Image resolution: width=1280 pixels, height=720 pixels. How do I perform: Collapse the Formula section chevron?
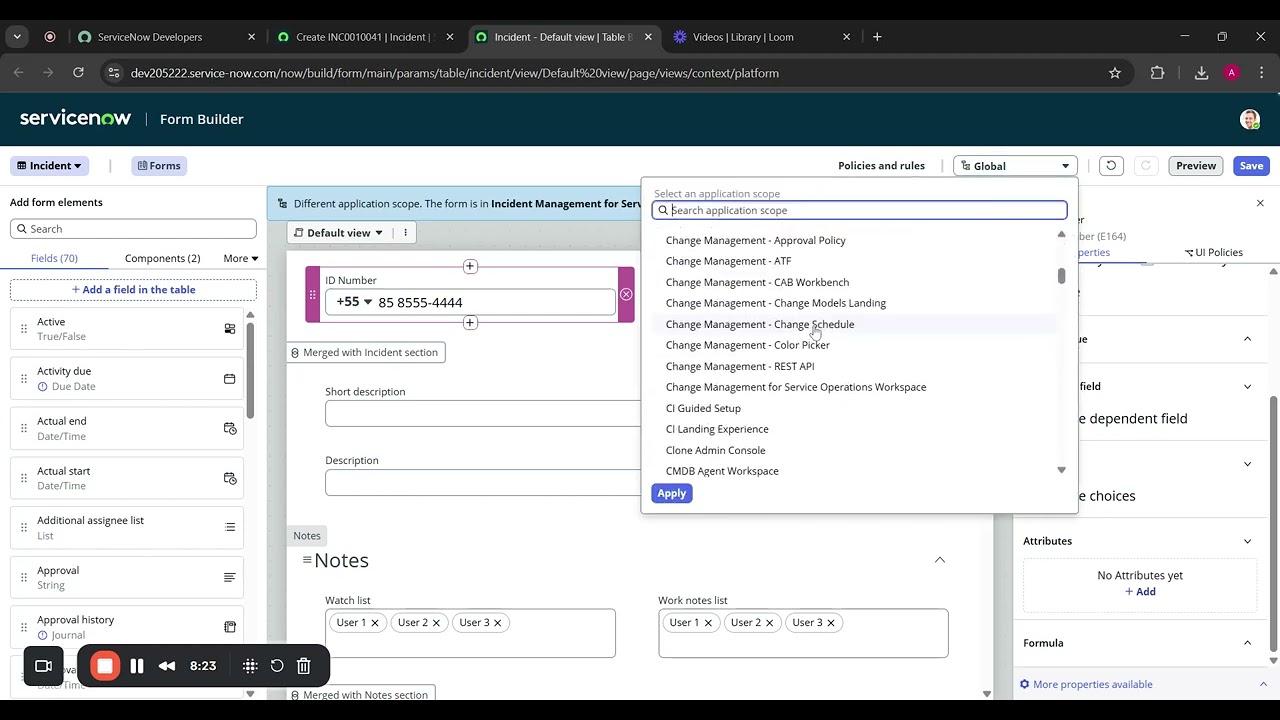1247,643
